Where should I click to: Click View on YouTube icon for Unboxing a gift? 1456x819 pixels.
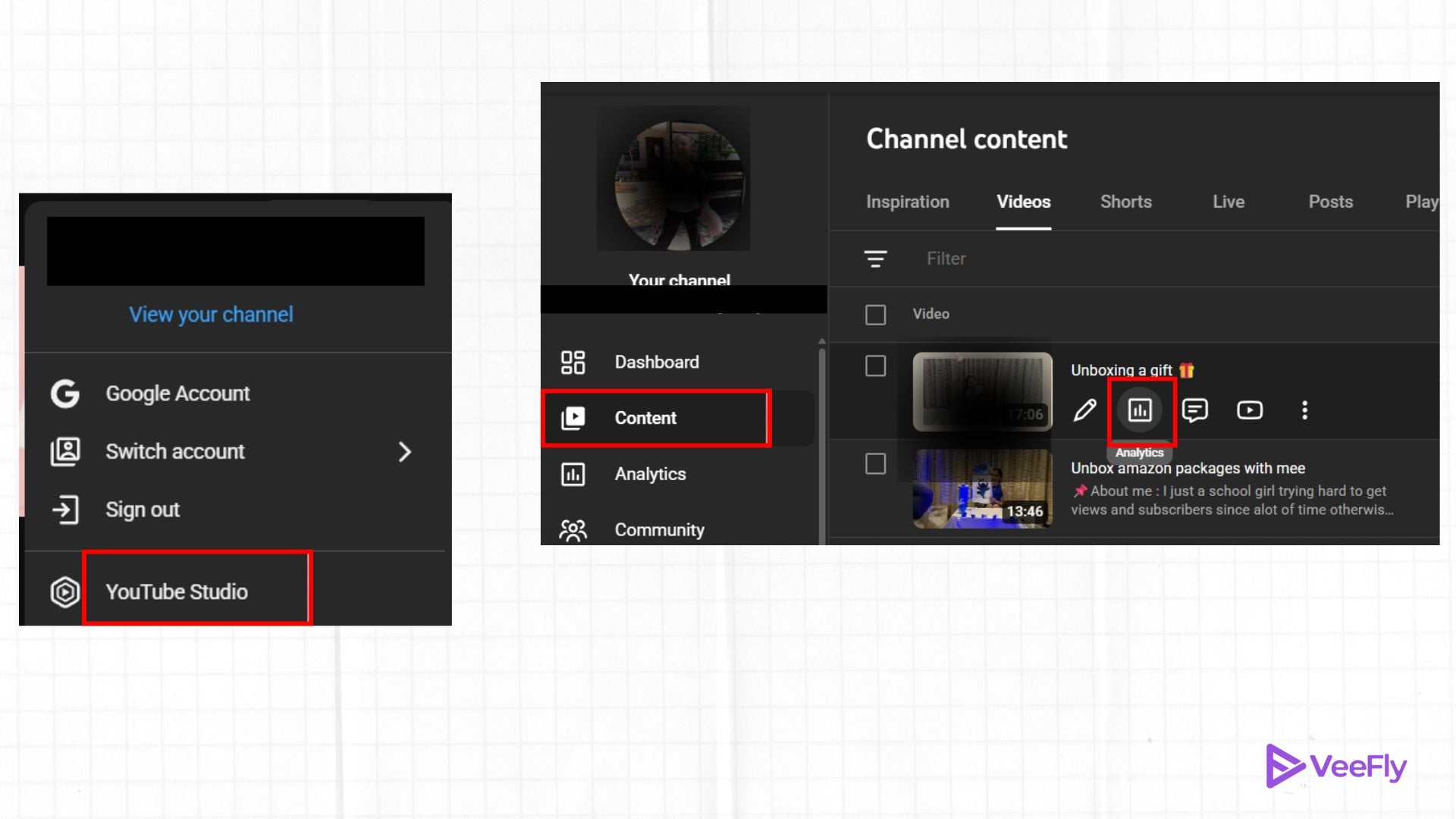click(1249, 410)
